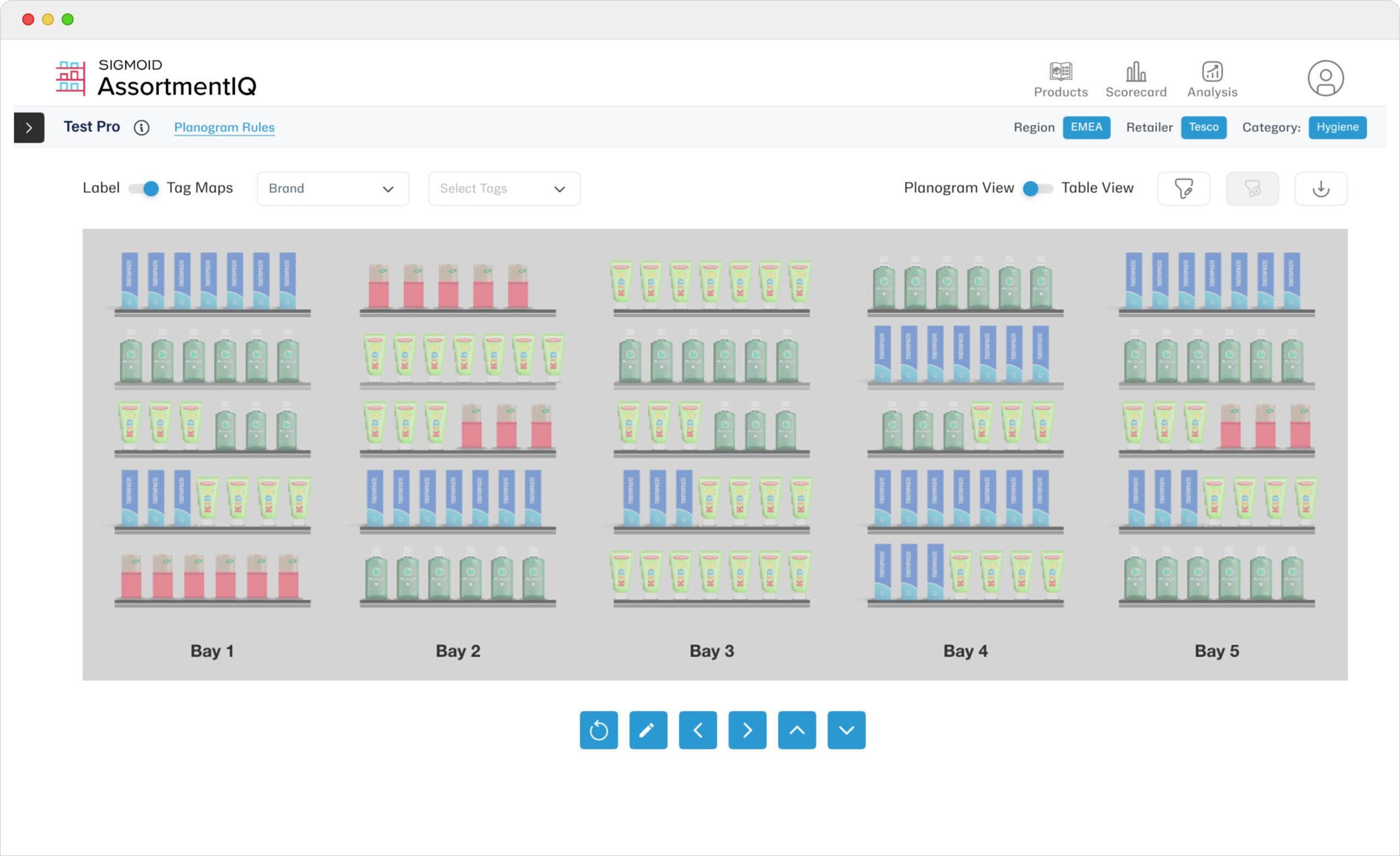Click the user profile avatar icon
The image size is (1400, 856).
(1325, 78)
